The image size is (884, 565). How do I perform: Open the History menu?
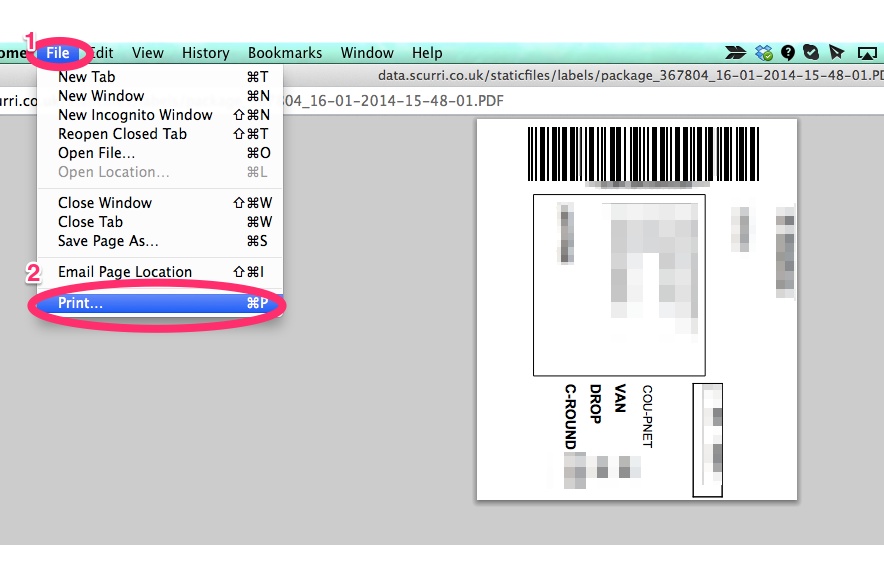coord(205,53)
